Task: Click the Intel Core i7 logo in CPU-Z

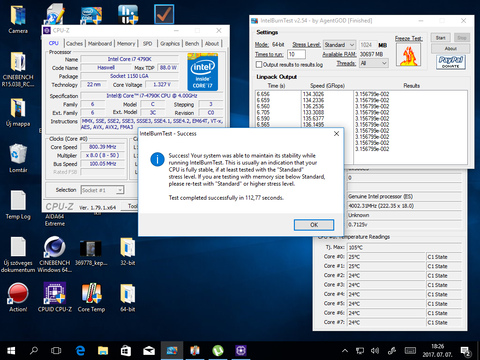Action: point(203,72)
